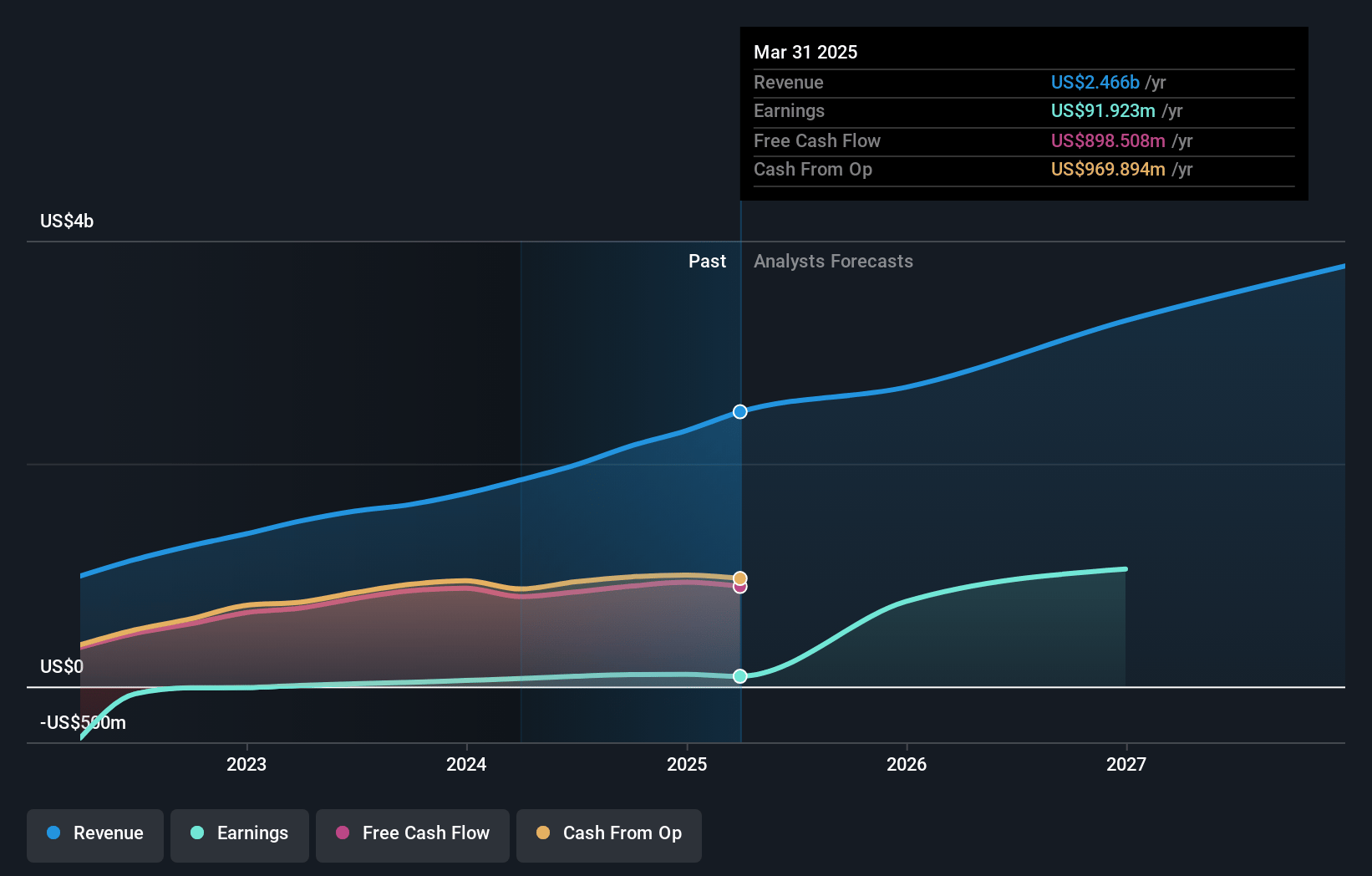Click the US$969.894m cash from op value
Image resolution: width=1372 pixels, height=876 pixels.
point(1108,170)
